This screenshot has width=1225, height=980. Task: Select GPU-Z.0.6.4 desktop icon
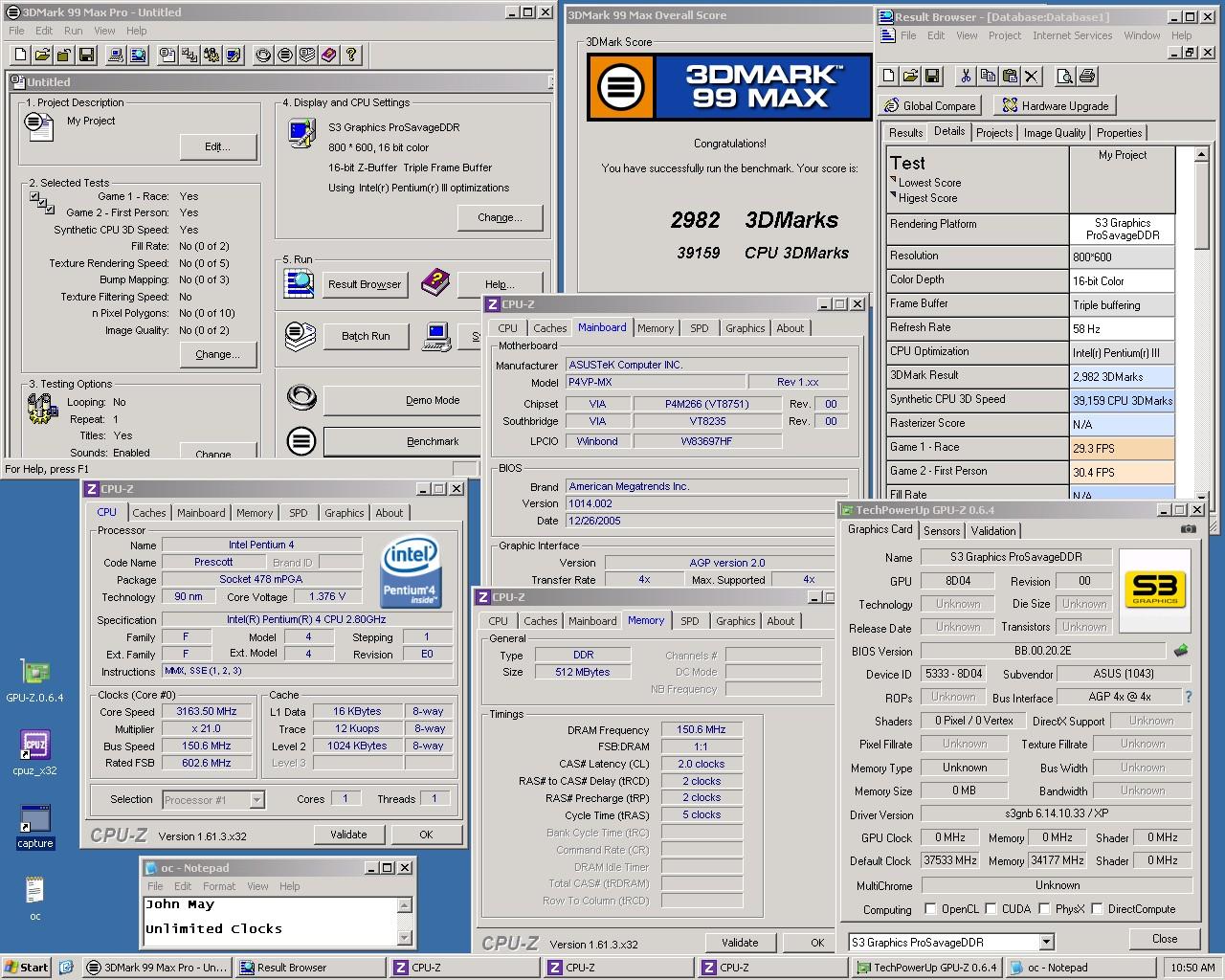(35, 680)
